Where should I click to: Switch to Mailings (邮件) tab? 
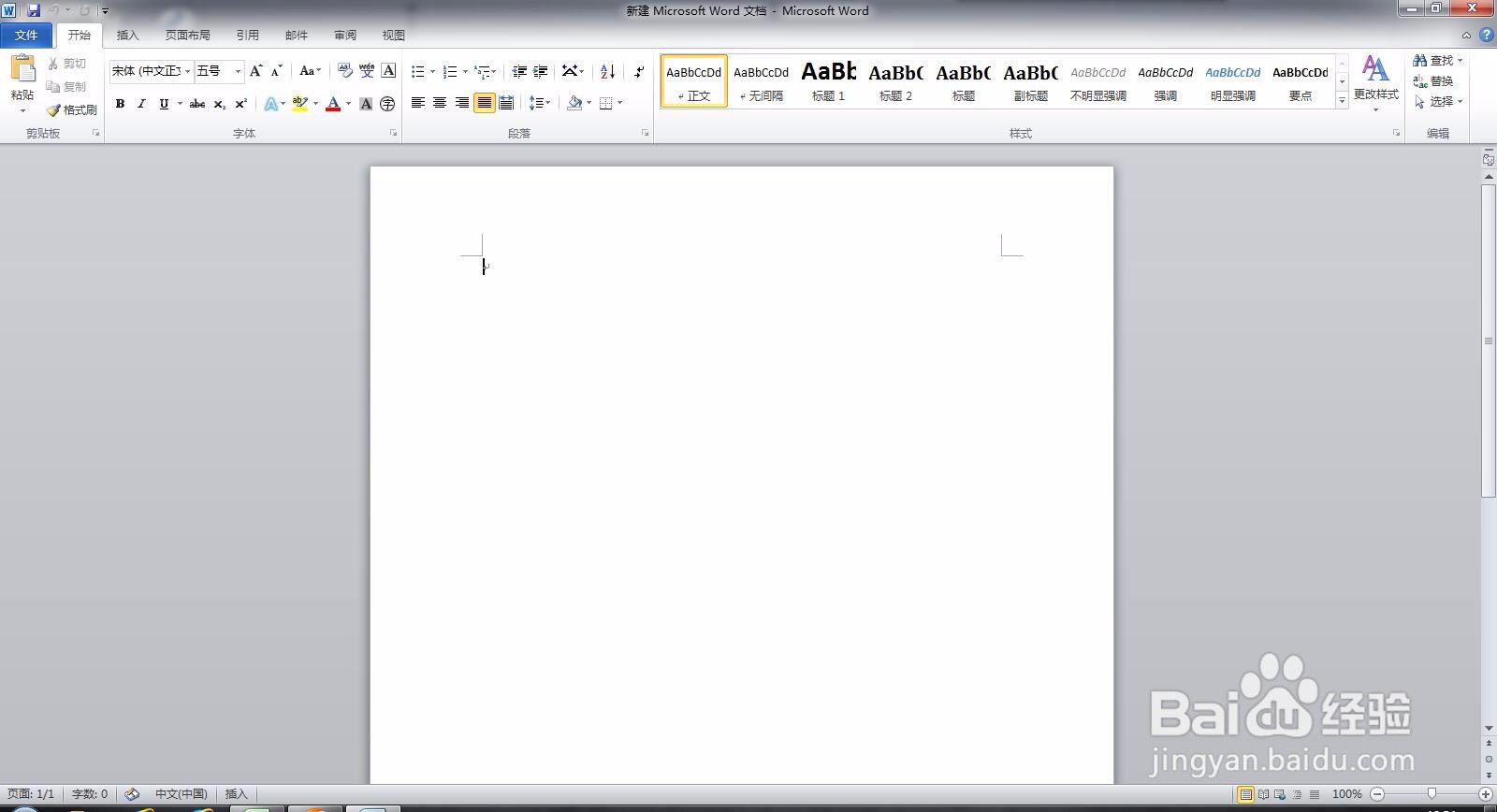[296, 36]
